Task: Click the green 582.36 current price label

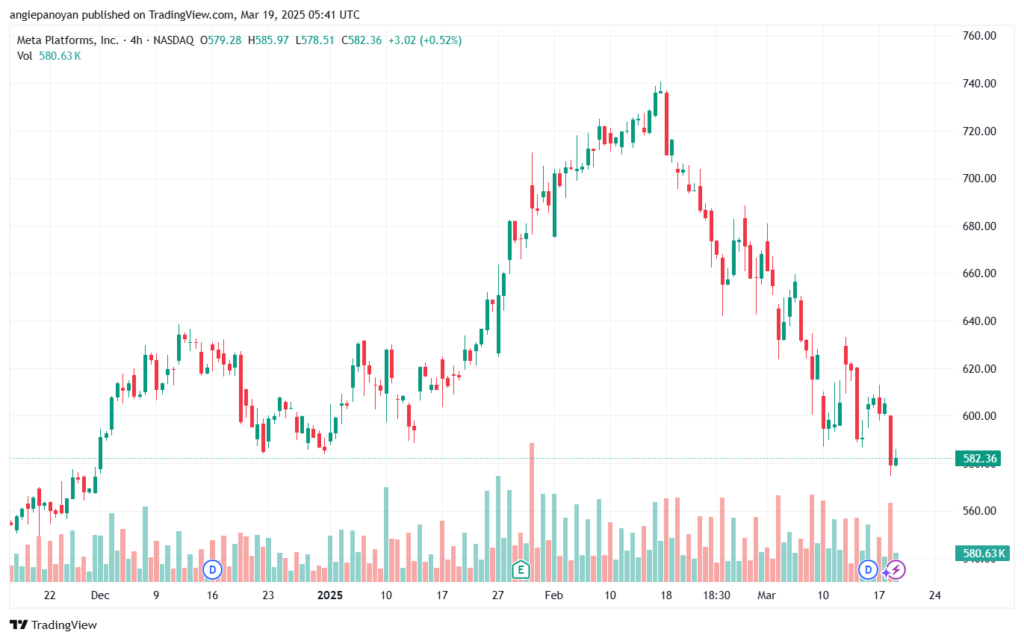Action: pos(979,458)
